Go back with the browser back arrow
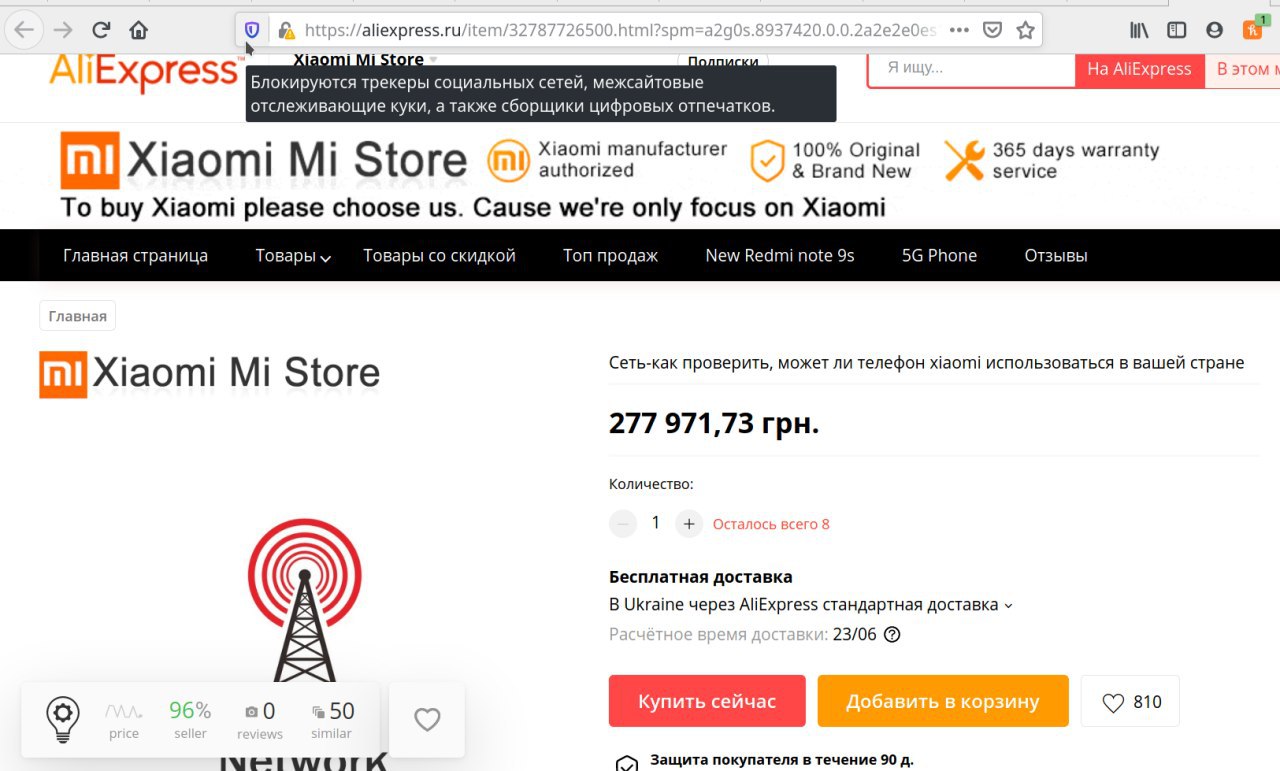 [x=24, y=30]
